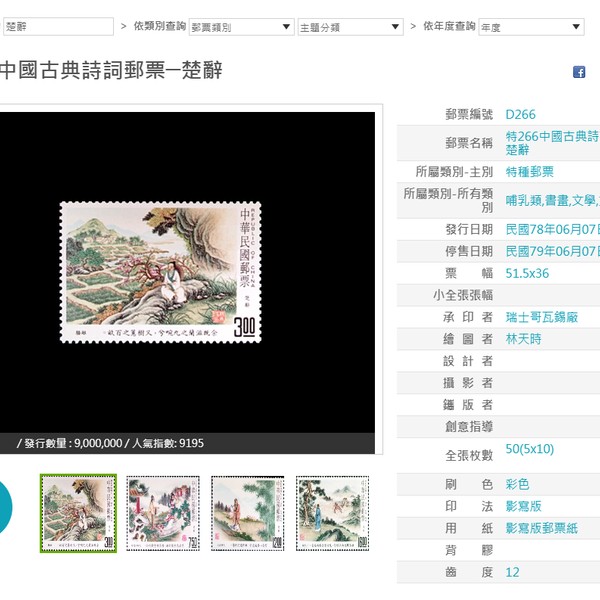Share page via Facebook icon
Viewport: 600px width, 600px height.
pos(579,72)
